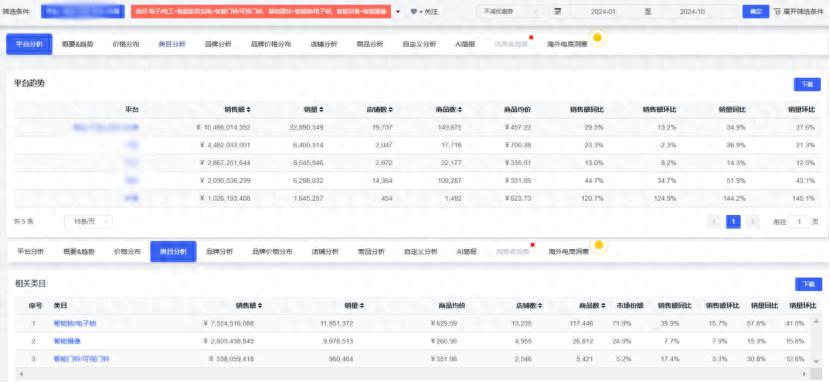Click the red 类目 filter tag

(261, 12)
